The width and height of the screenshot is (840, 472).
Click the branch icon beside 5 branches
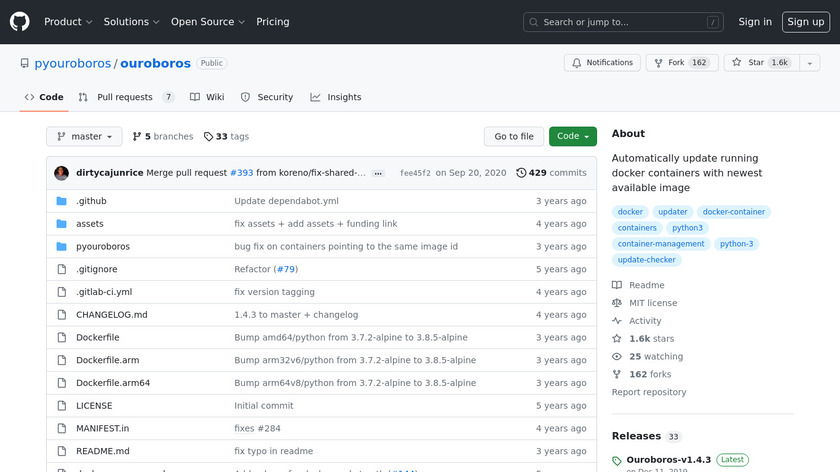point(137,137)
